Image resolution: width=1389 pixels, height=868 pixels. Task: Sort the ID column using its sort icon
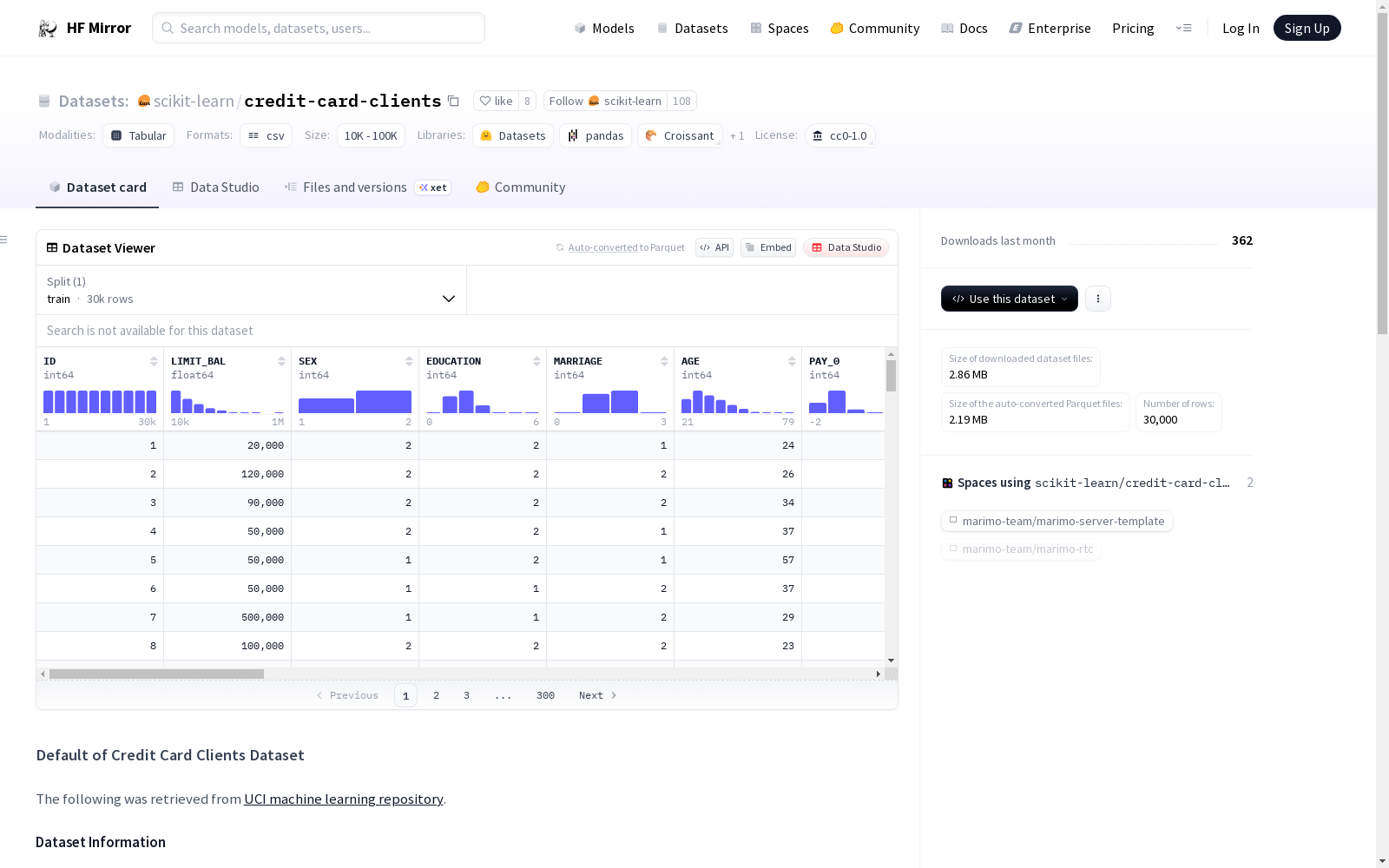click(154, 361)
